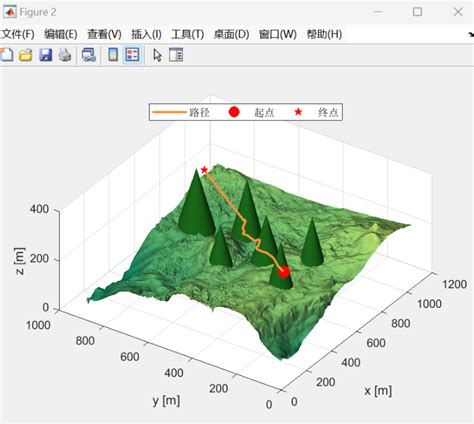
Task: Open the Property Inspector icon
Action: (176, 55)
